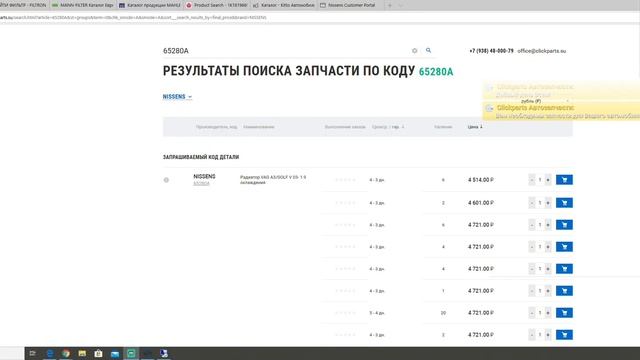Switch to the Nissens Customer Portal tab
Image resolution: width=640 pixels, height=360 pixels.
click(351, 5)
